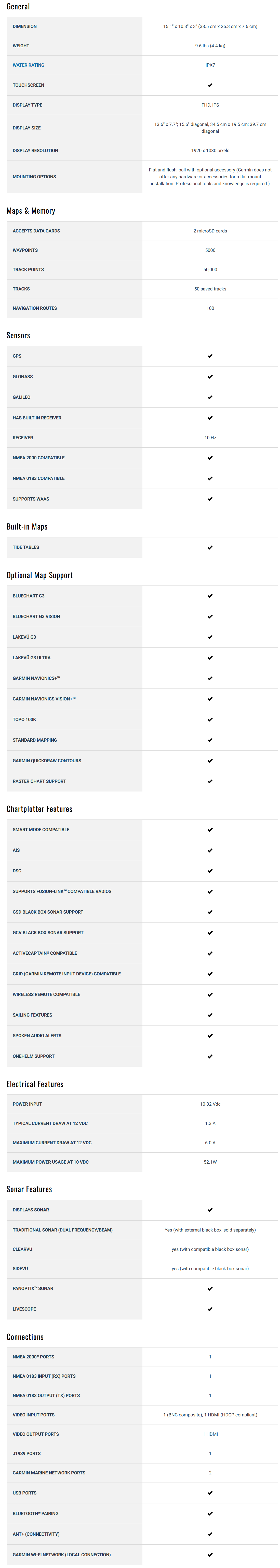Click the LiveScope checkmark icon
This screenshot has width=280, height=1568.
tap(210, 1309)
